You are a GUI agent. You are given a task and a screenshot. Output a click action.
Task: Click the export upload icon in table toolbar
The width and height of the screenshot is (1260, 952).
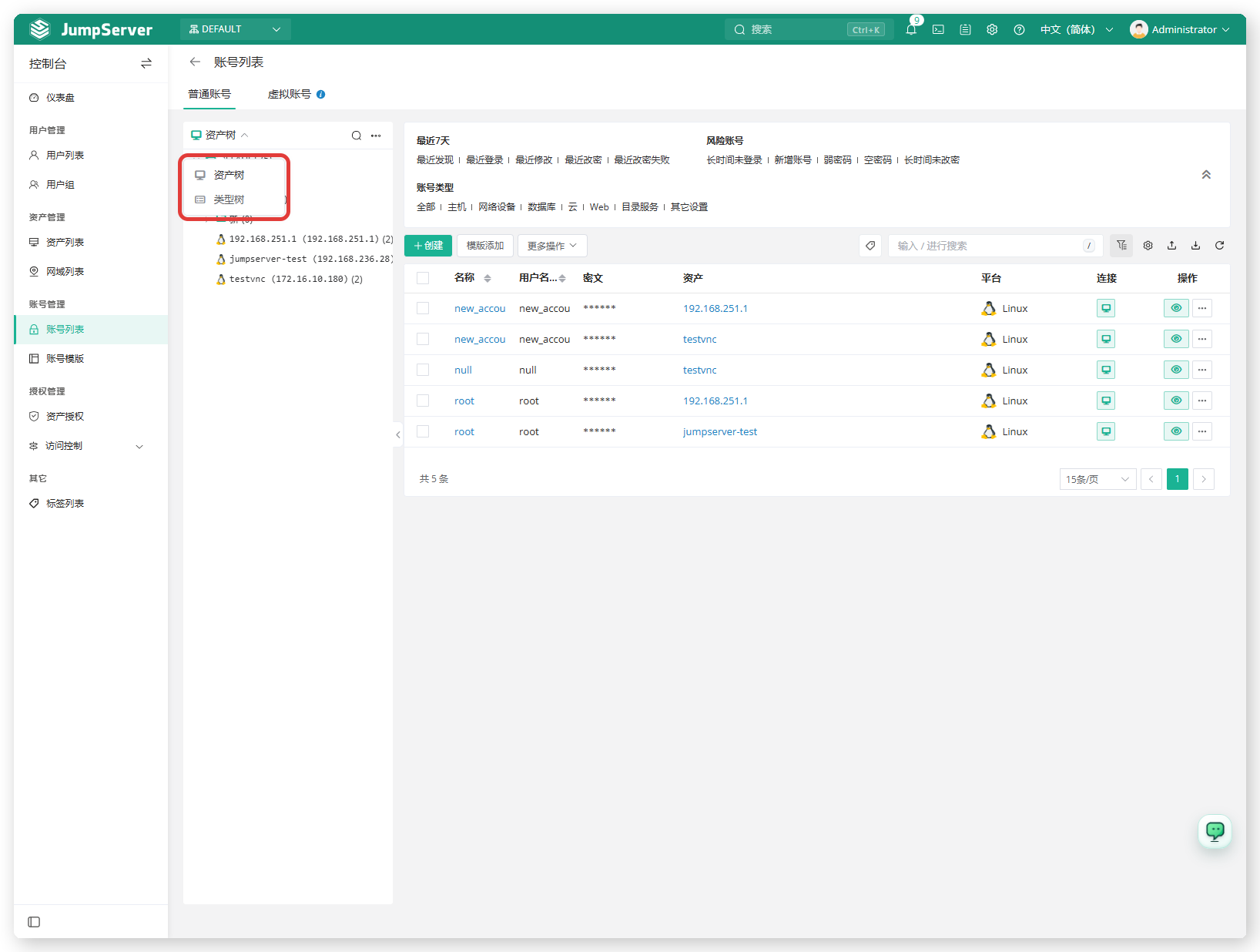[x=1171, y=245]
